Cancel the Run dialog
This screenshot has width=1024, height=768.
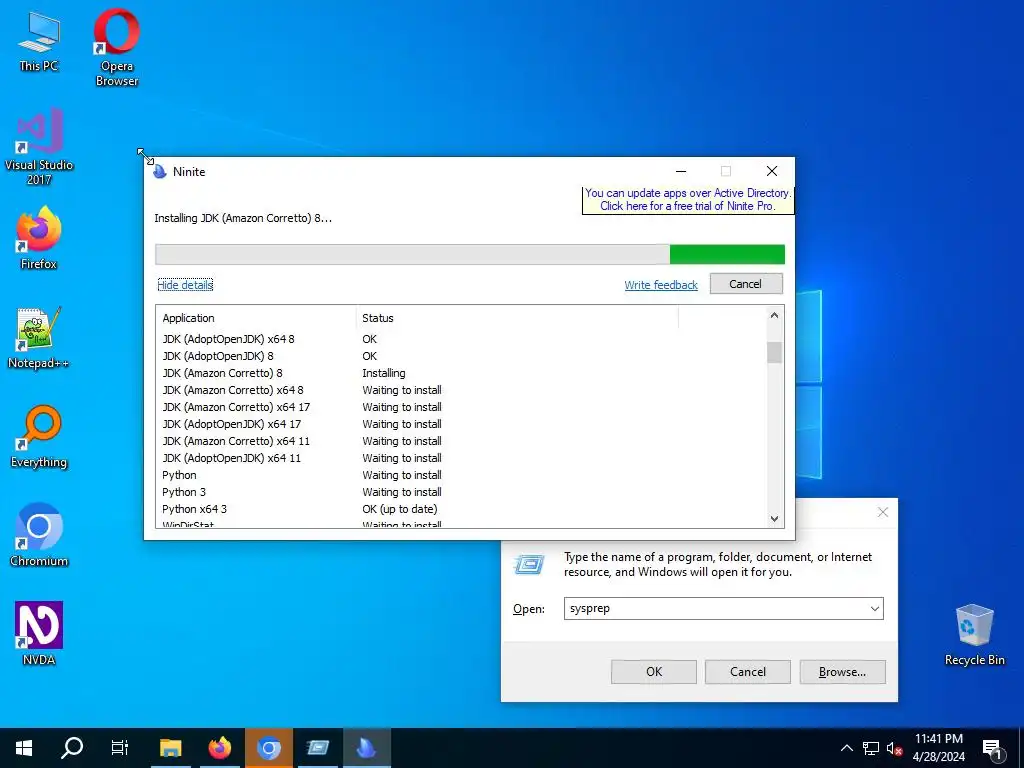(x=748, y=672)
